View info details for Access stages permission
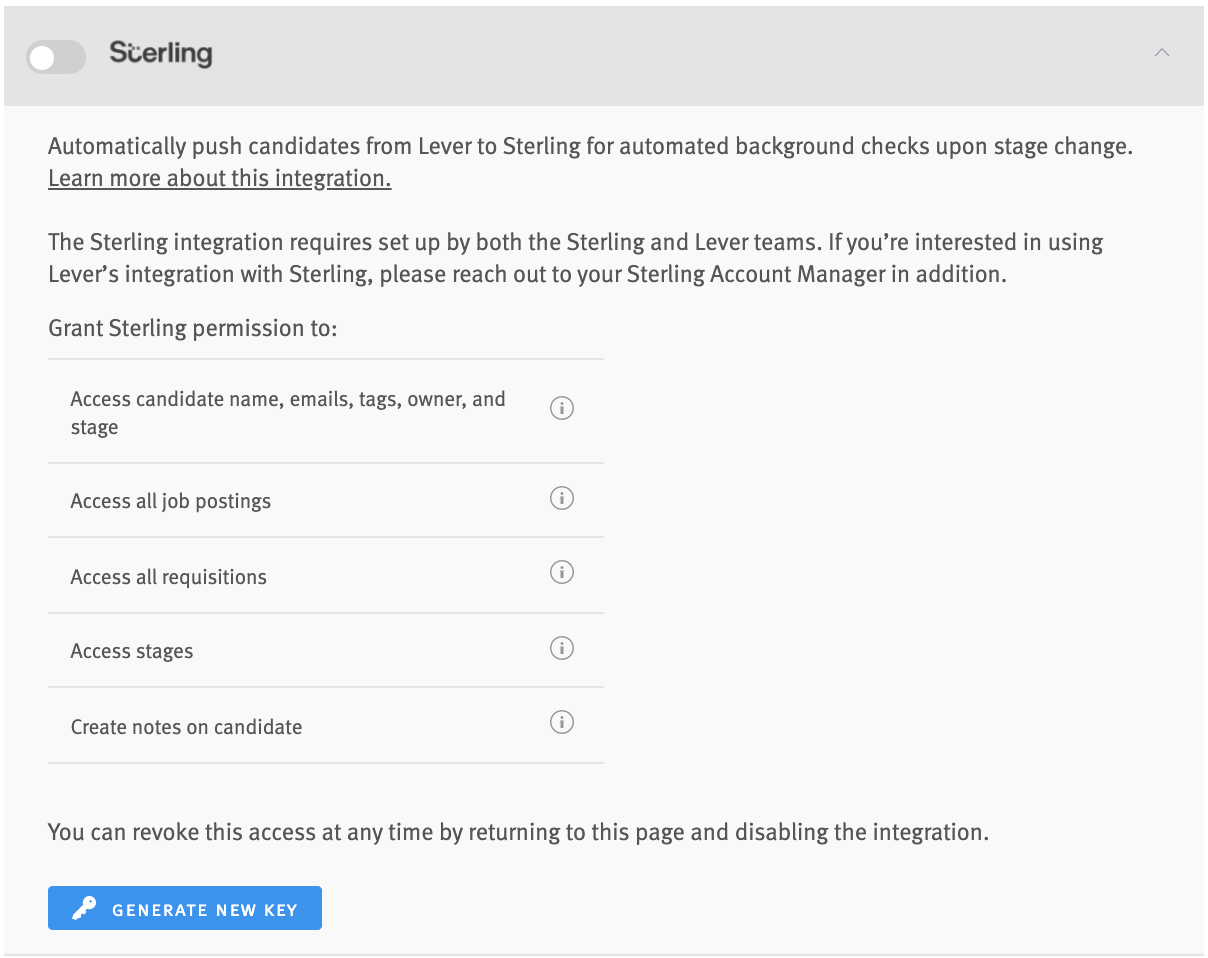Viewport: 1208px width, 958px height. tap(561, 649)
